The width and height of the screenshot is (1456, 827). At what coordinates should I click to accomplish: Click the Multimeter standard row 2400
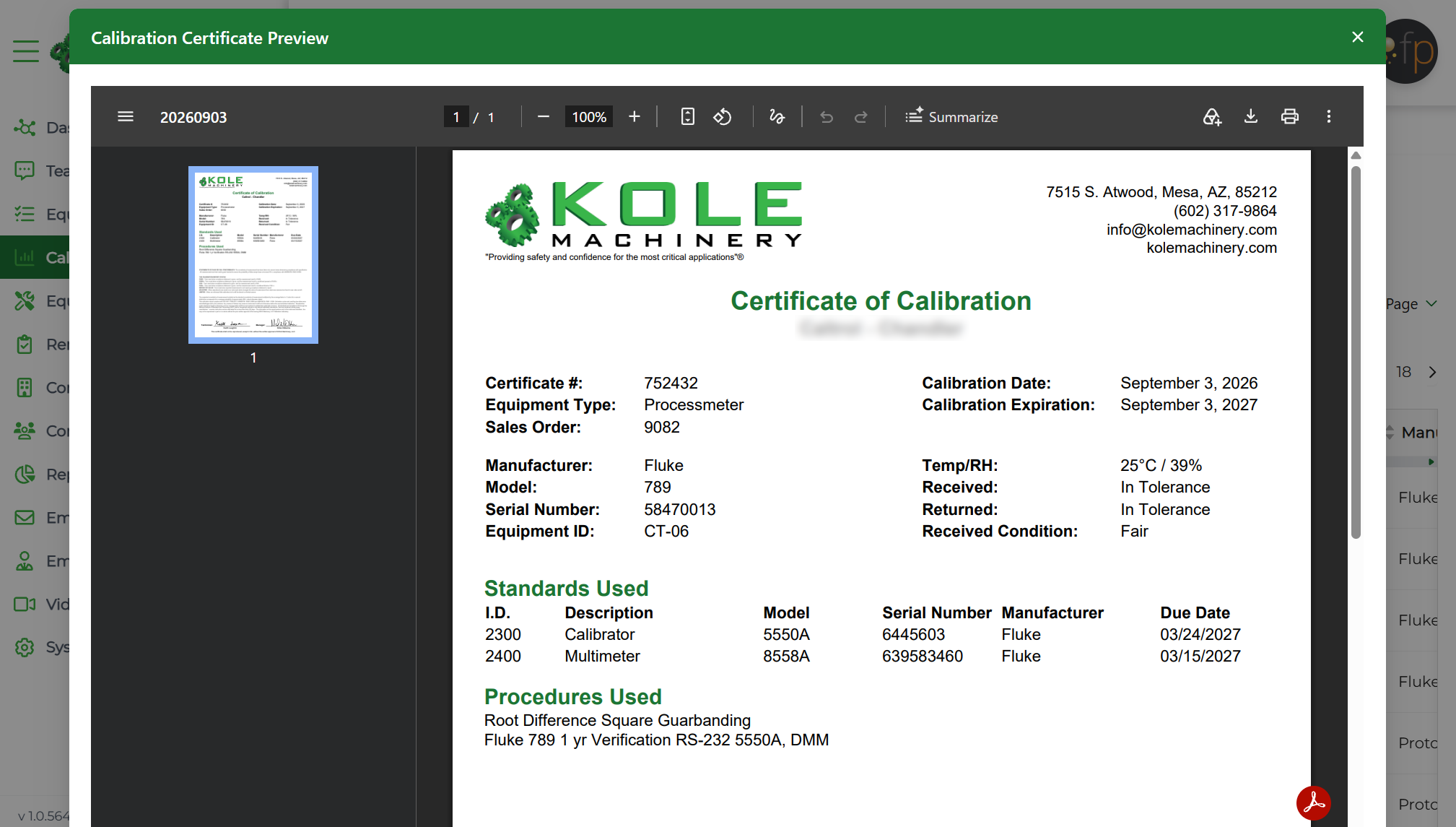(x=863, y=657)
